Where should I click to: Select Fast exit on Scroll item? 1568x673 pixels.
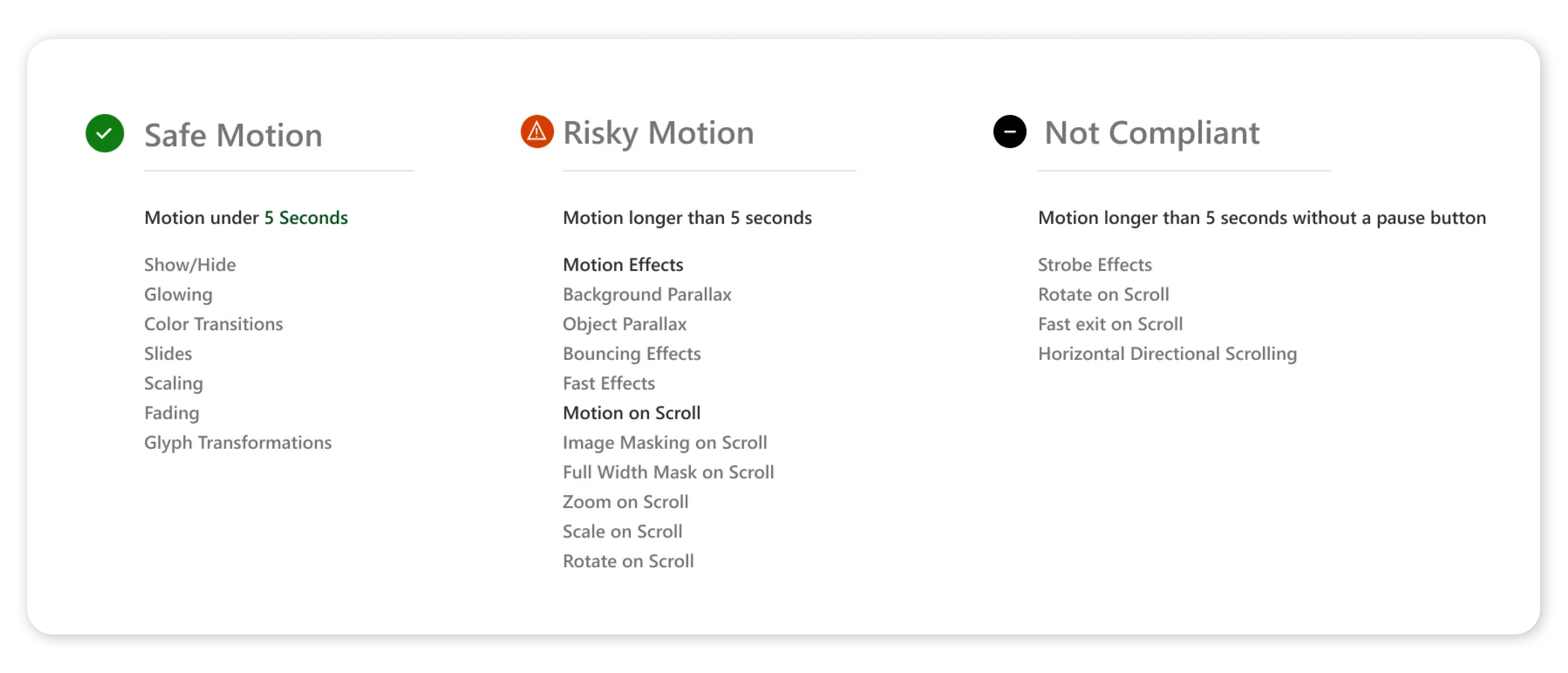point(1110,324)
